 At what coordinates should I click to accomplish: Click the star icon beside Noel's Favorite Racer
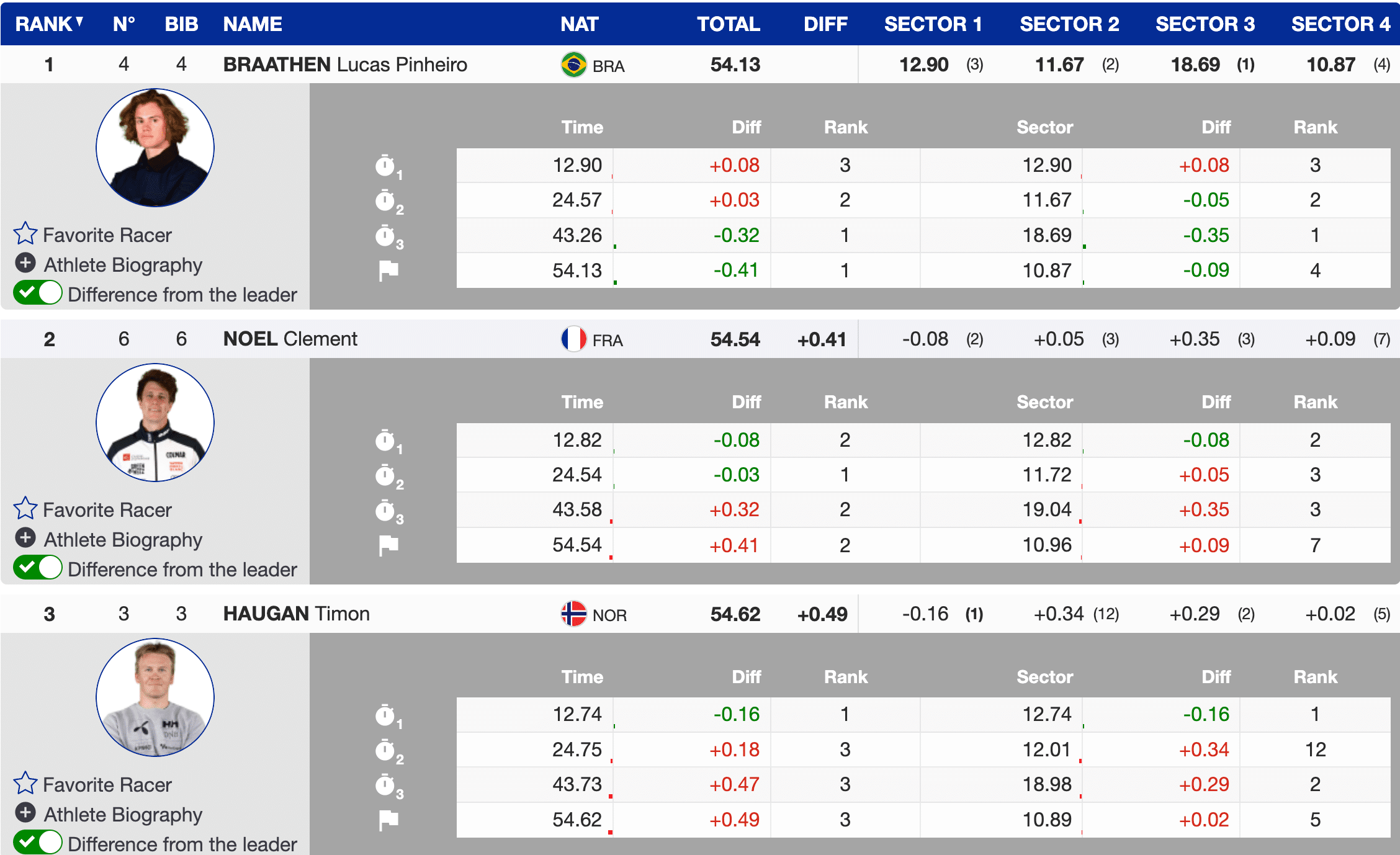tap(25, 509)
